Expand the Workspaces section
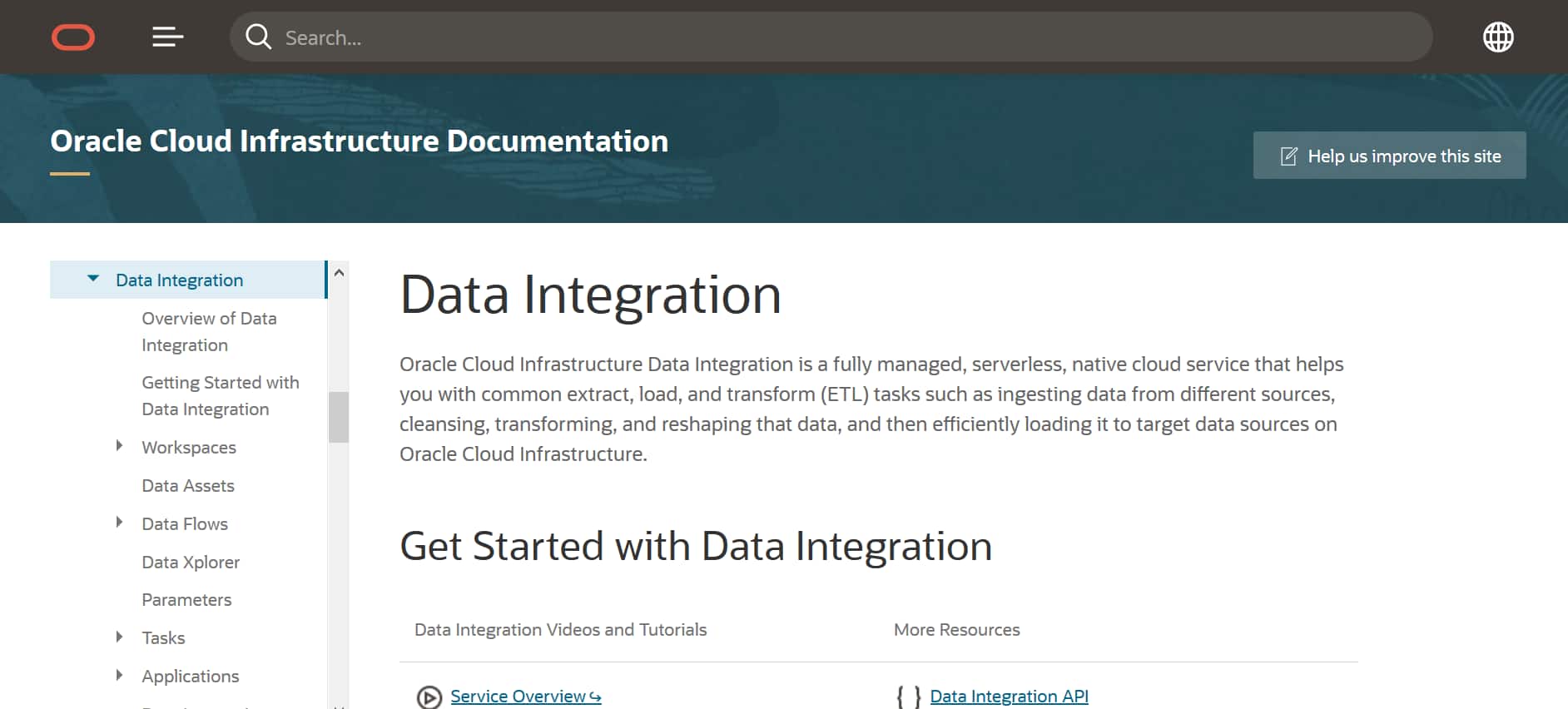 (x=119, y=446)
